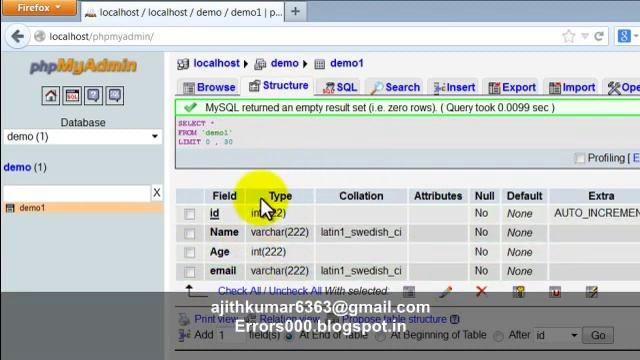The image size is (640, 360).
Task: Click the Primary key icon for selected
Action: point(518,291)
